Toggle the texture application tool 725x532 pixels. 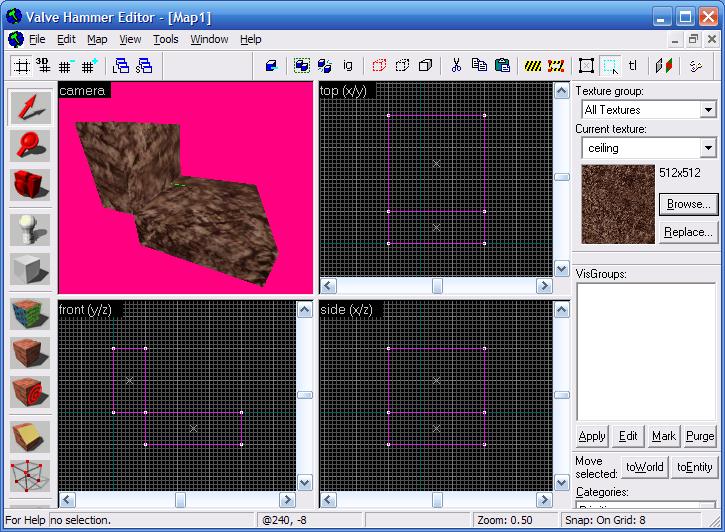(x=30, y=314)
